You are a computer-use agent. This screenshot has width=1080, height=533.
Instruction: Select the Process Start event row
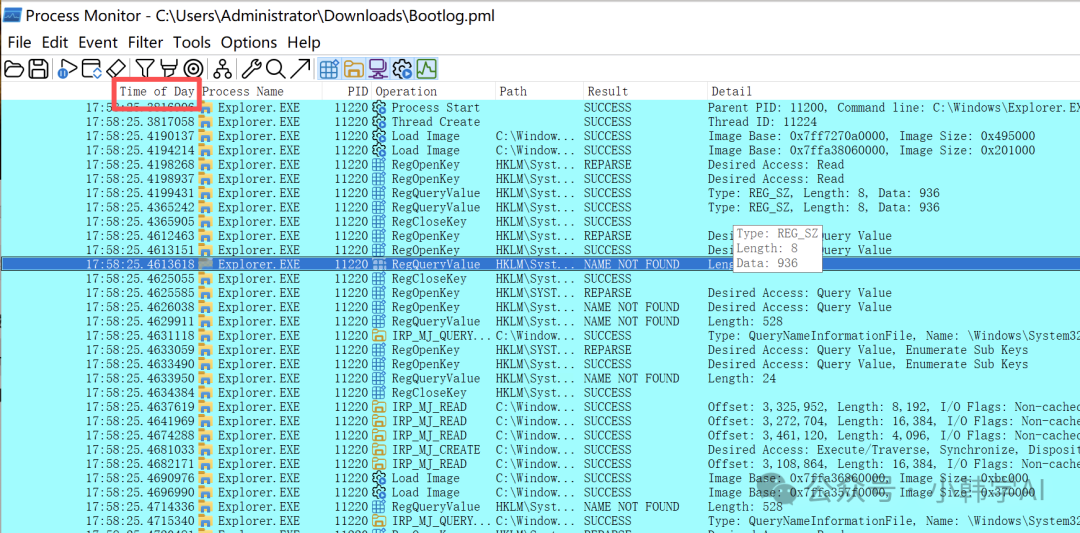[435, 108]
